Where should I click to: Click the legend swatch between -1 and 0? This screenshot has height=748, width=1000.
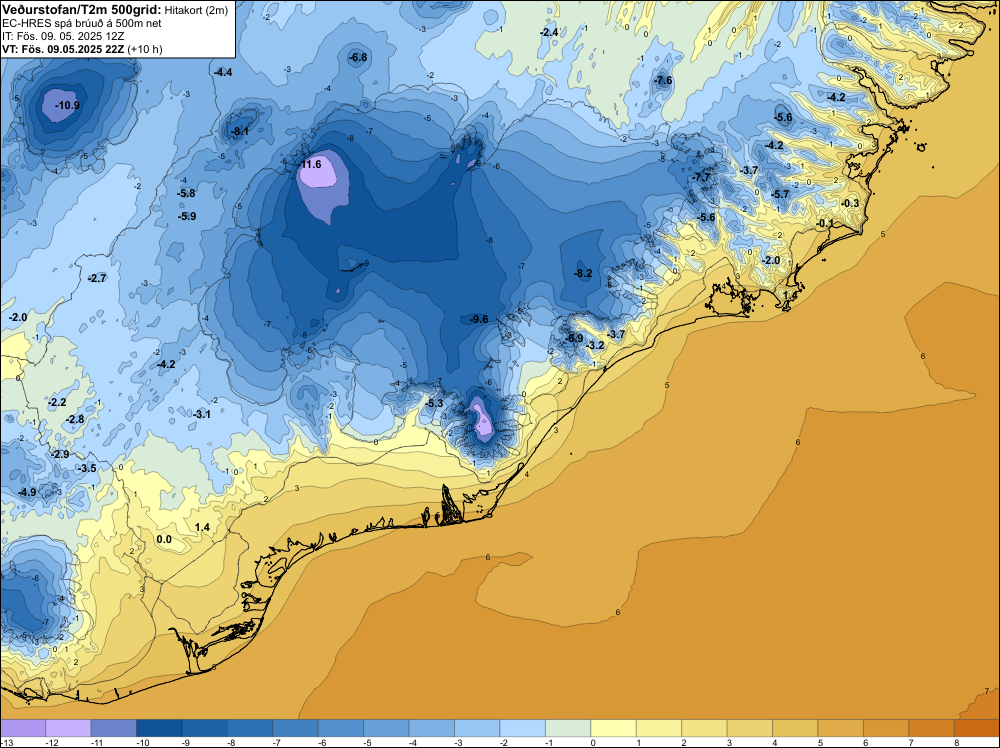(x=568, y=728)
